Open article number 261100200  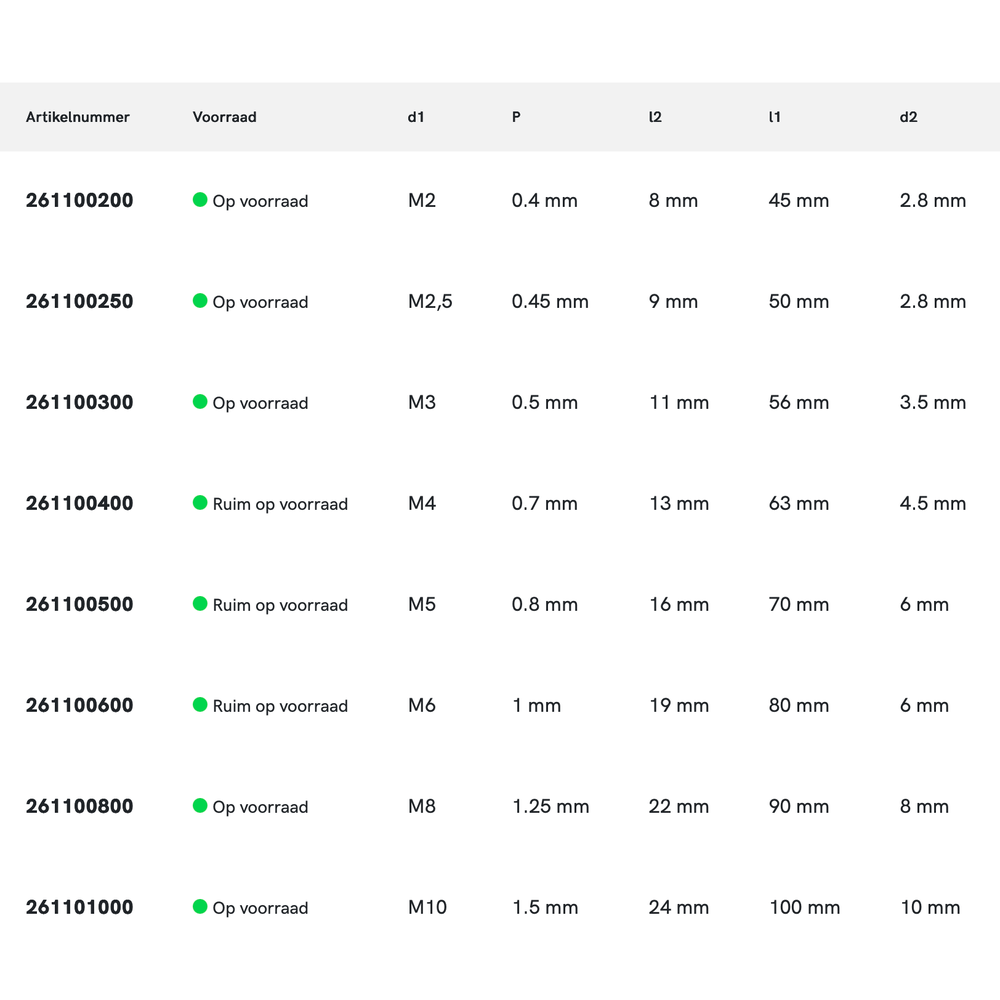79,201
